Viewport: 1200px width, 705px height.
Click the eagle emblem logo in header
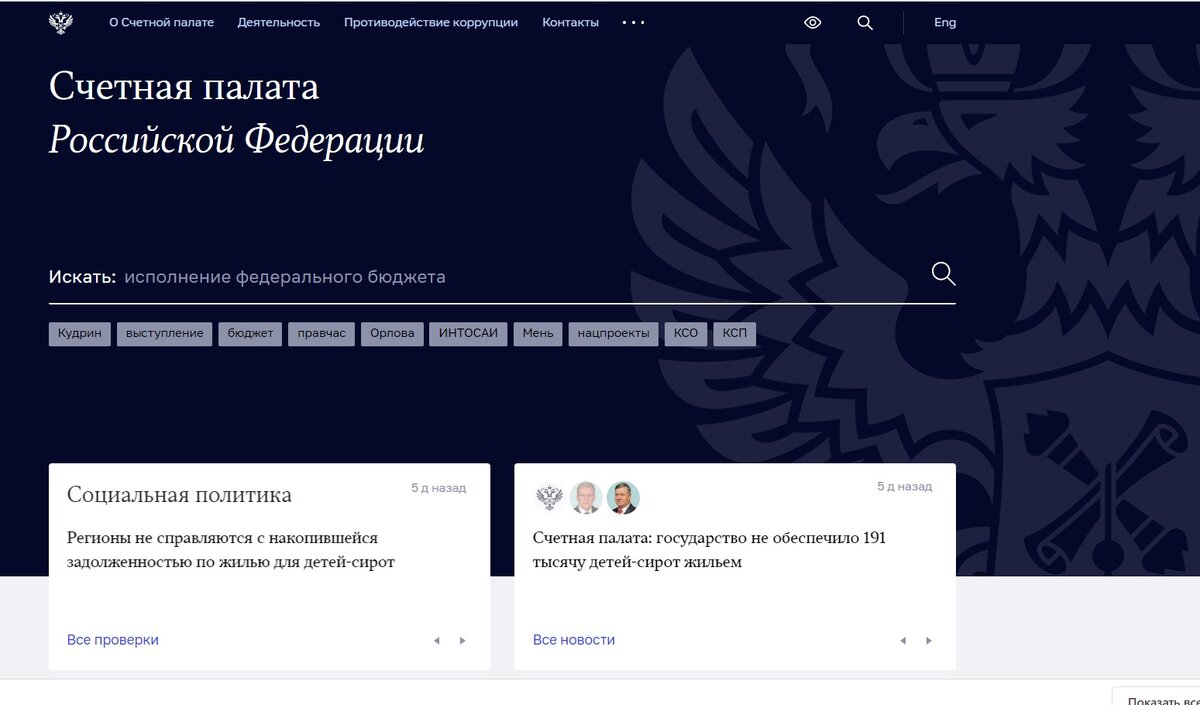(61, 22)
